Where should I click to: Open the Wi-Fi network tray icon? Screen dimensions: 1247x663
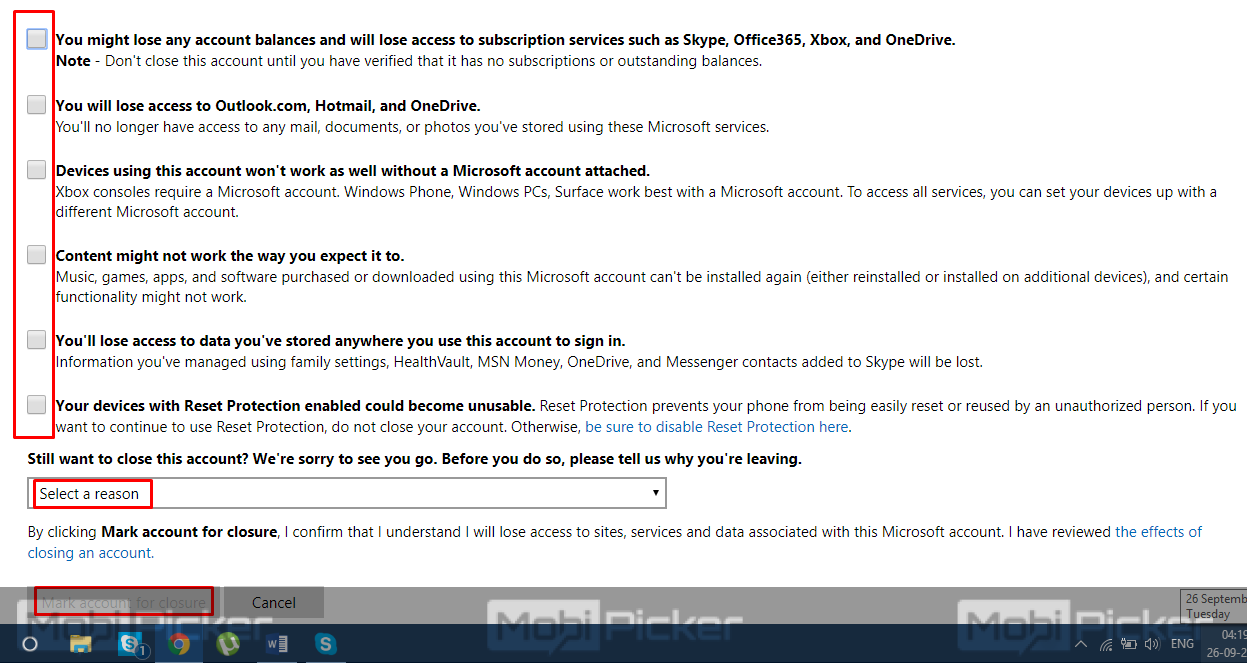coord(1106,644)
